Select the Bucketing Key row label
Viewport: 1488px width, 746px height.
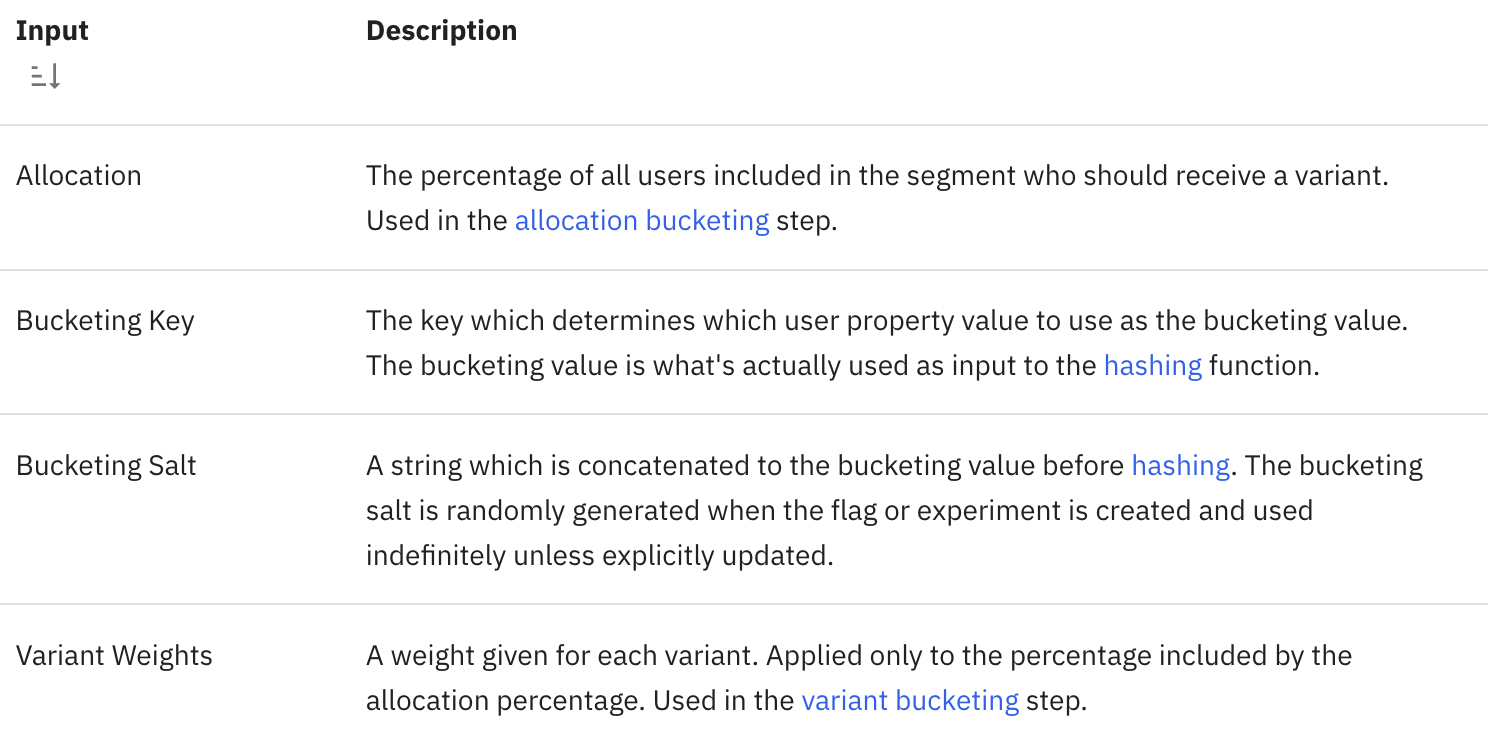(105, 320)
